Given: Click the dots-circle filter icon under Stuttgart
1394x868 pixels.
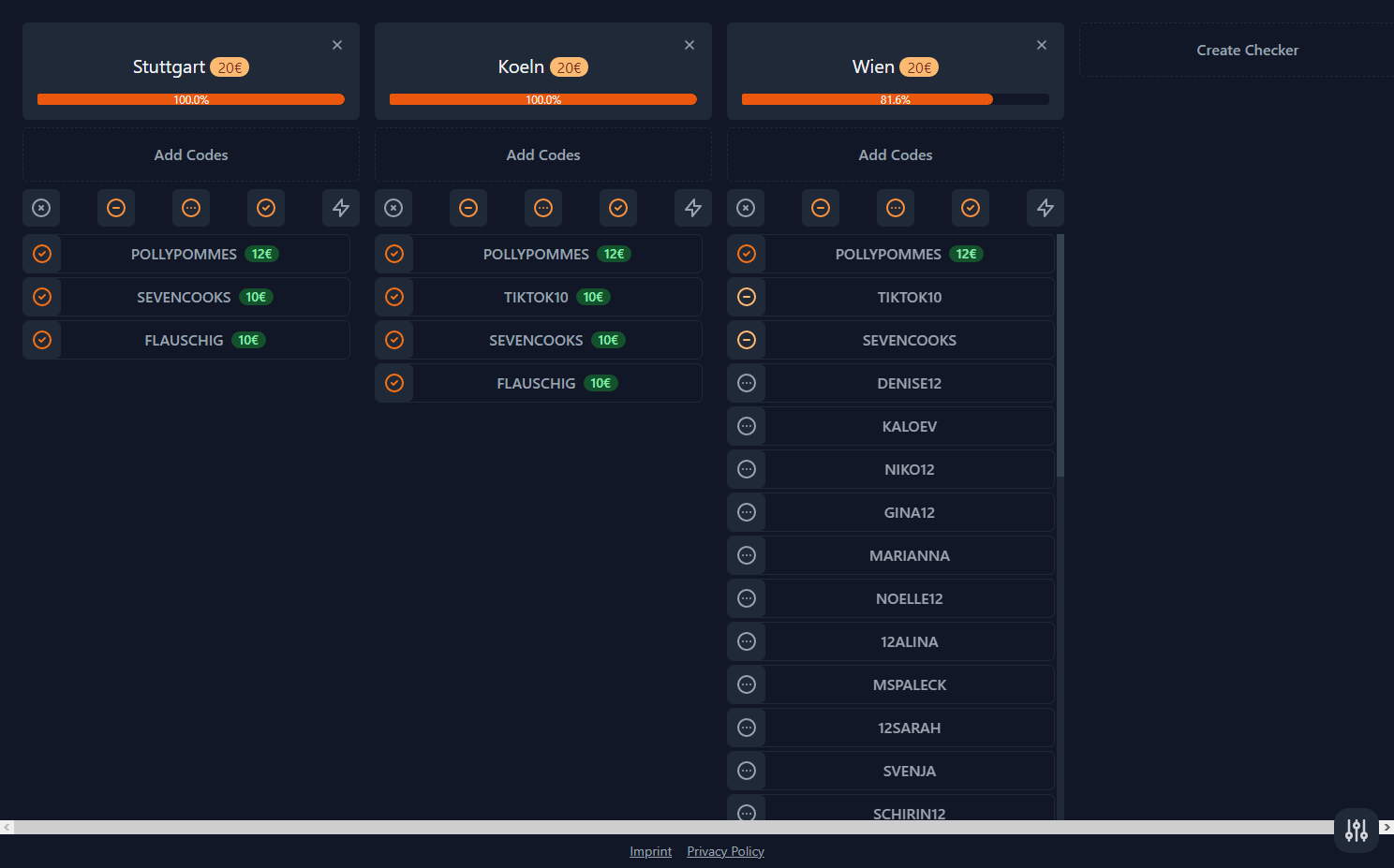Looking at the screenshot, I should (x=191, y=208).
